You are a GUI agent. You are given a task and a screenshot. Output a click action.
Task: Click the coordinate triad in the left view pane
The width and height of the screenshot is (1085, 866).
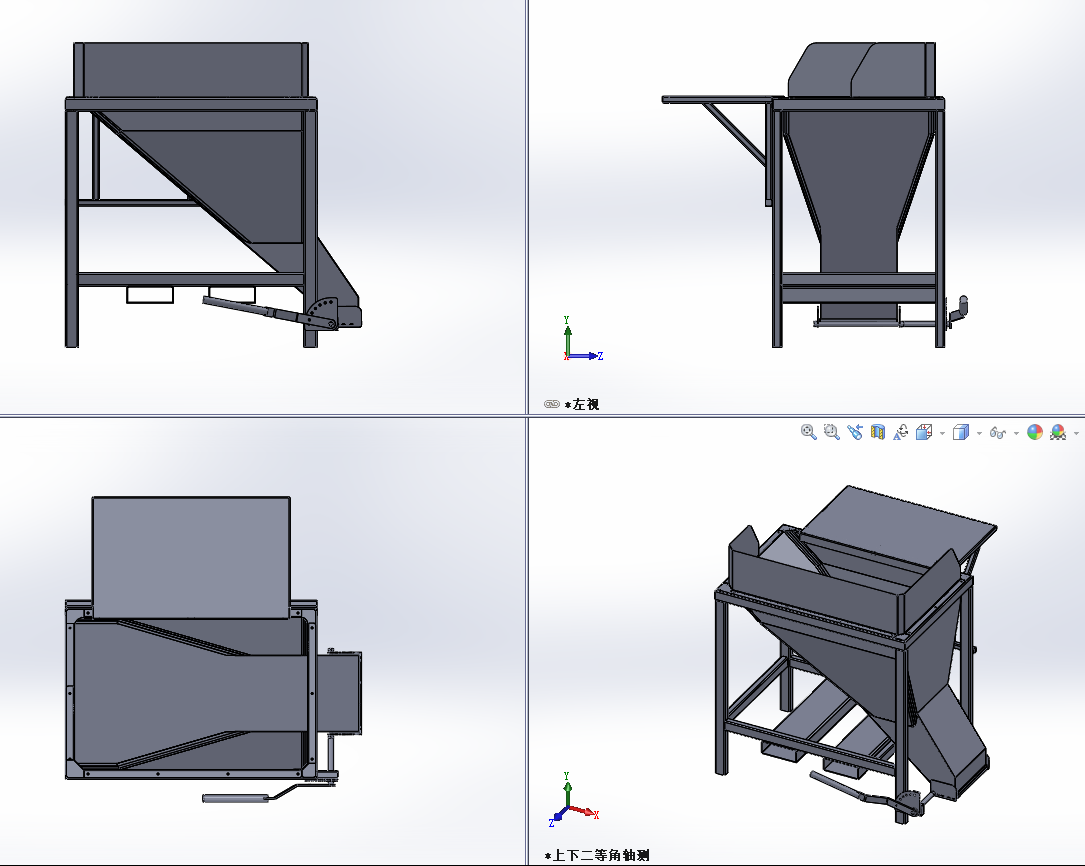(x=583, y=339)
